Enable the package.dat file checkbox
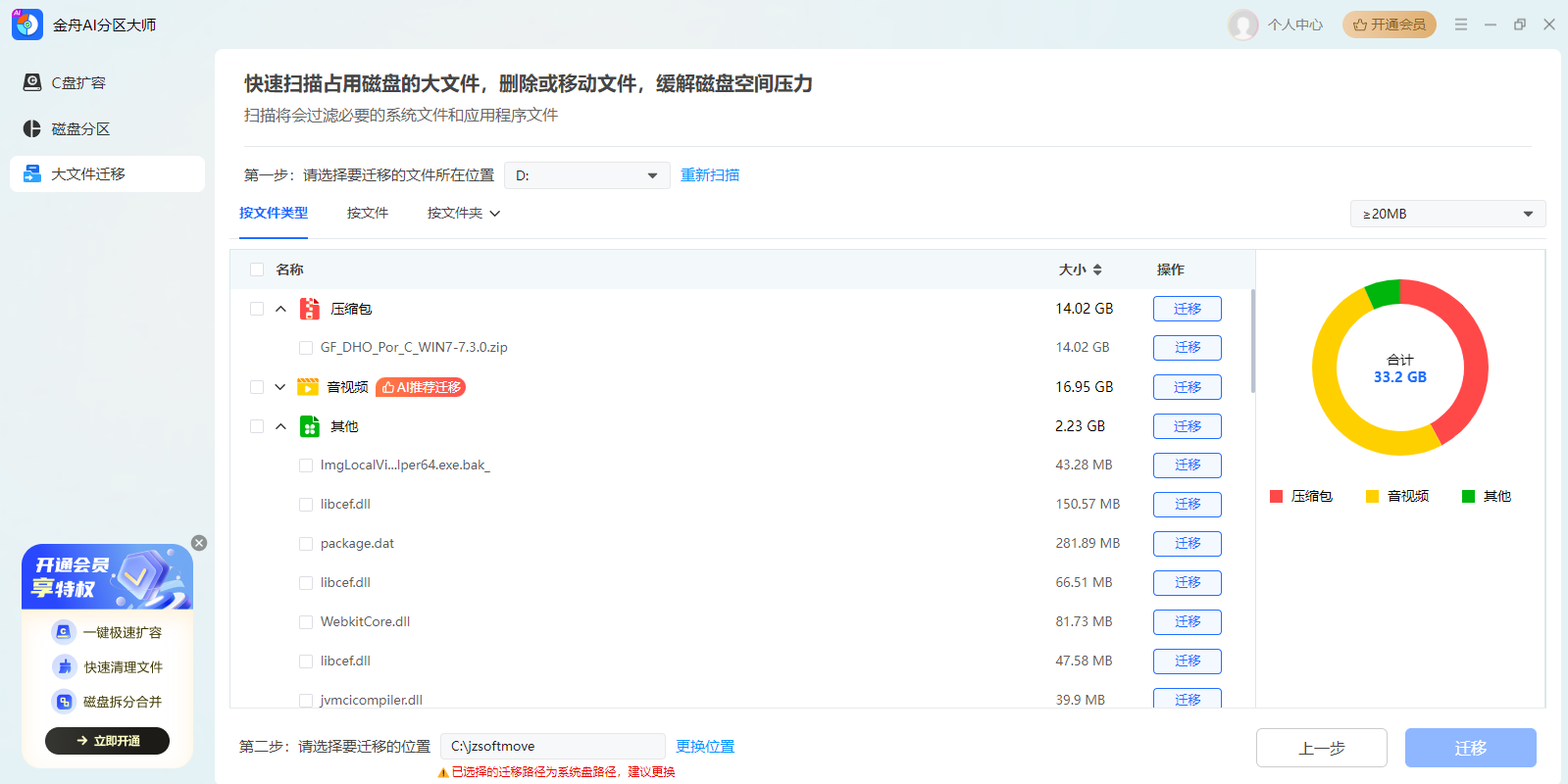 pos(306,544)
